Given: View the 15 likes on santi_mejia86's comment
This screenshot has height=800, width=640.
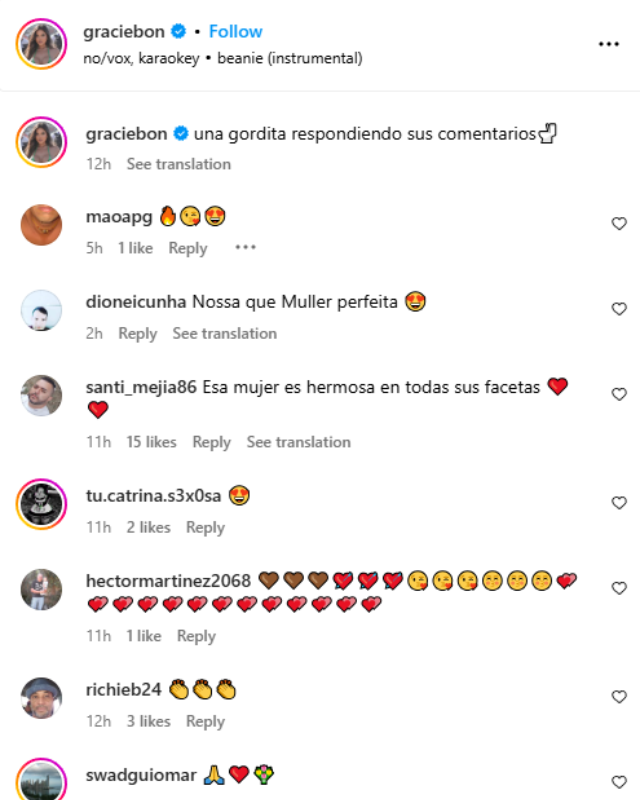Looking at the screenshot, I should tap(151, 442).
